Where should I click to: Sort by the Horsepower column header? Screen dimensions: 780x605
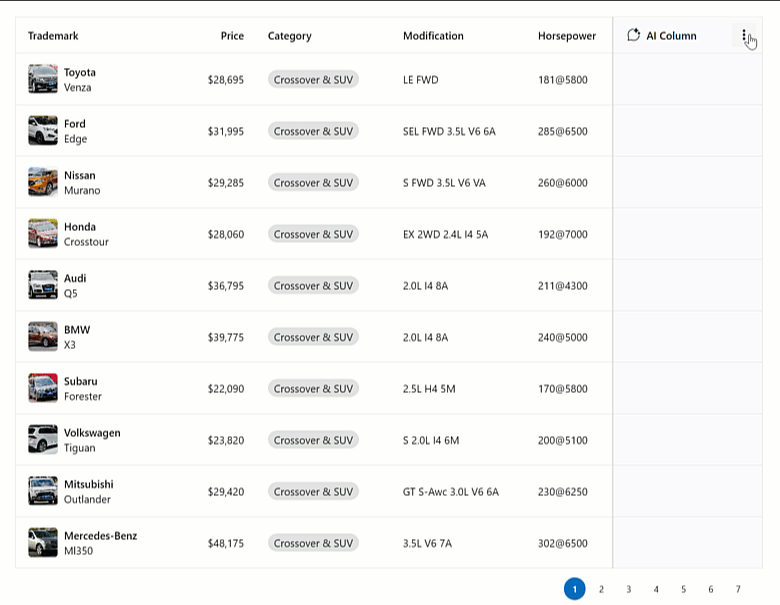point(567,36)
